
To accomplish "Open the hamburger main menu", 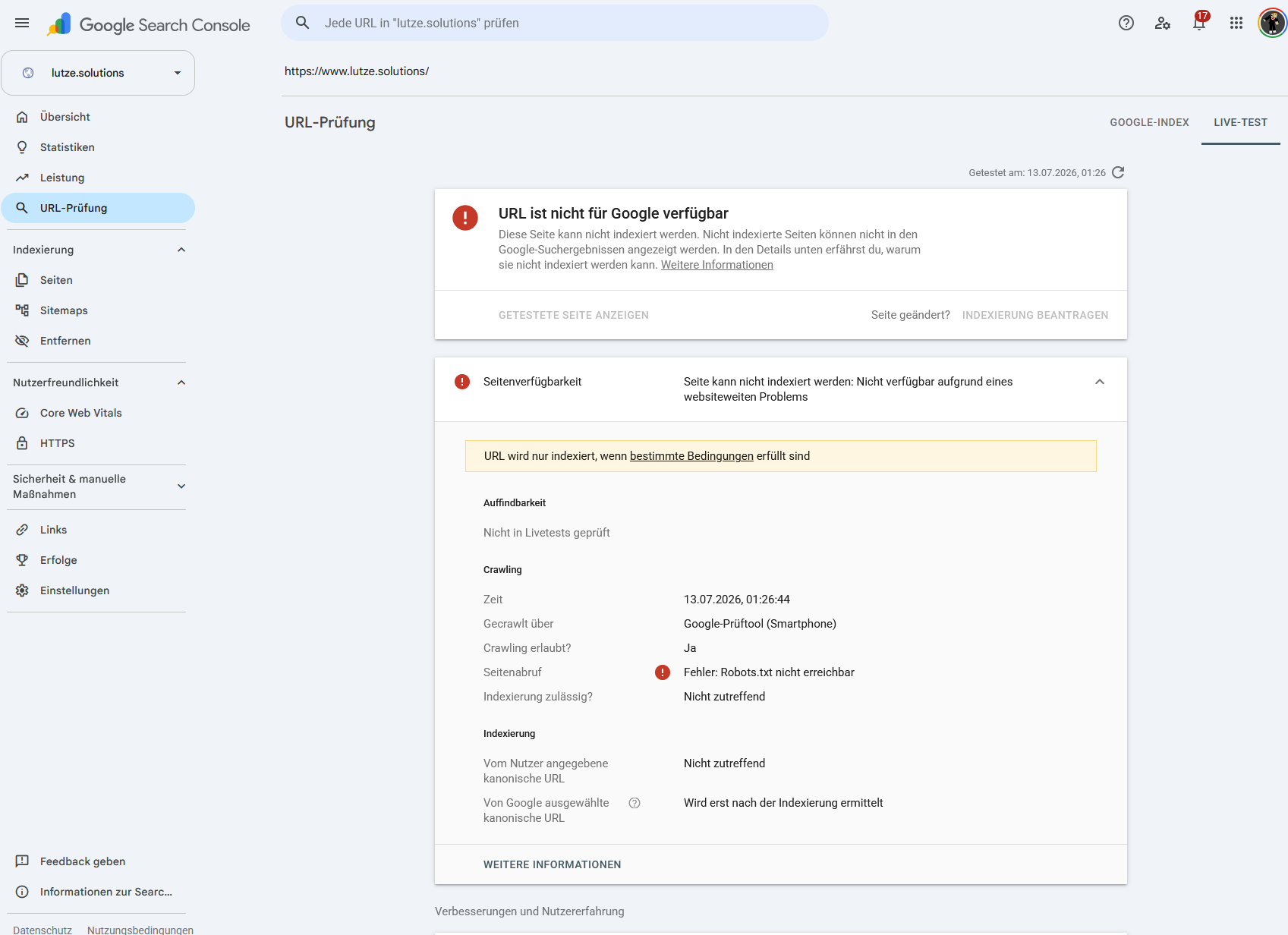I will point(22,23).
